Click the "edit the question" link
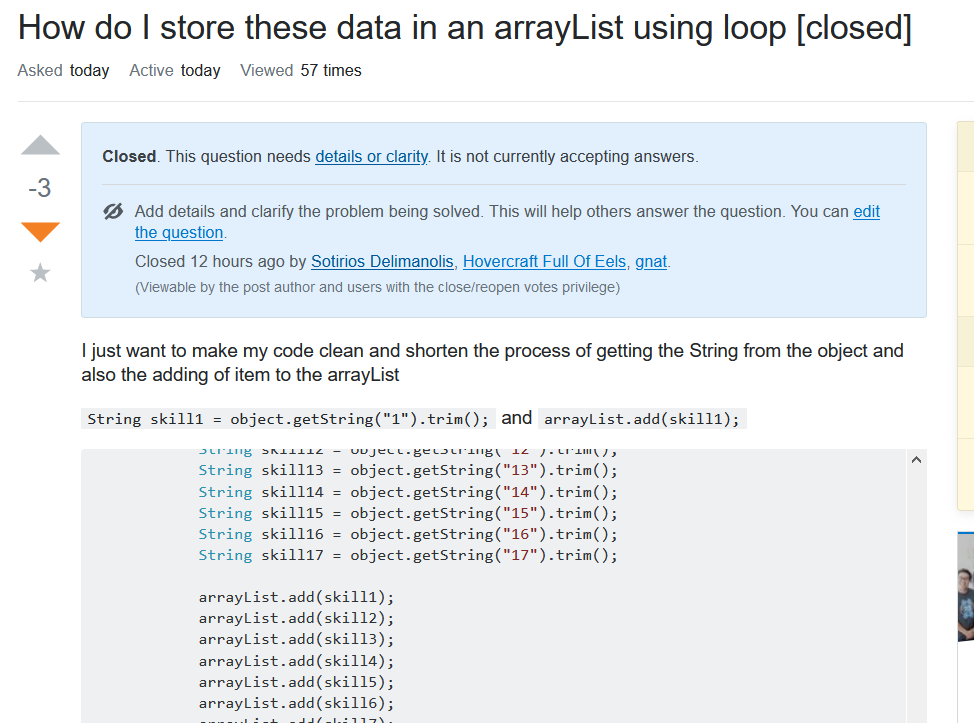The width and height of the screenshot is (974, 723). click(867, 211)
